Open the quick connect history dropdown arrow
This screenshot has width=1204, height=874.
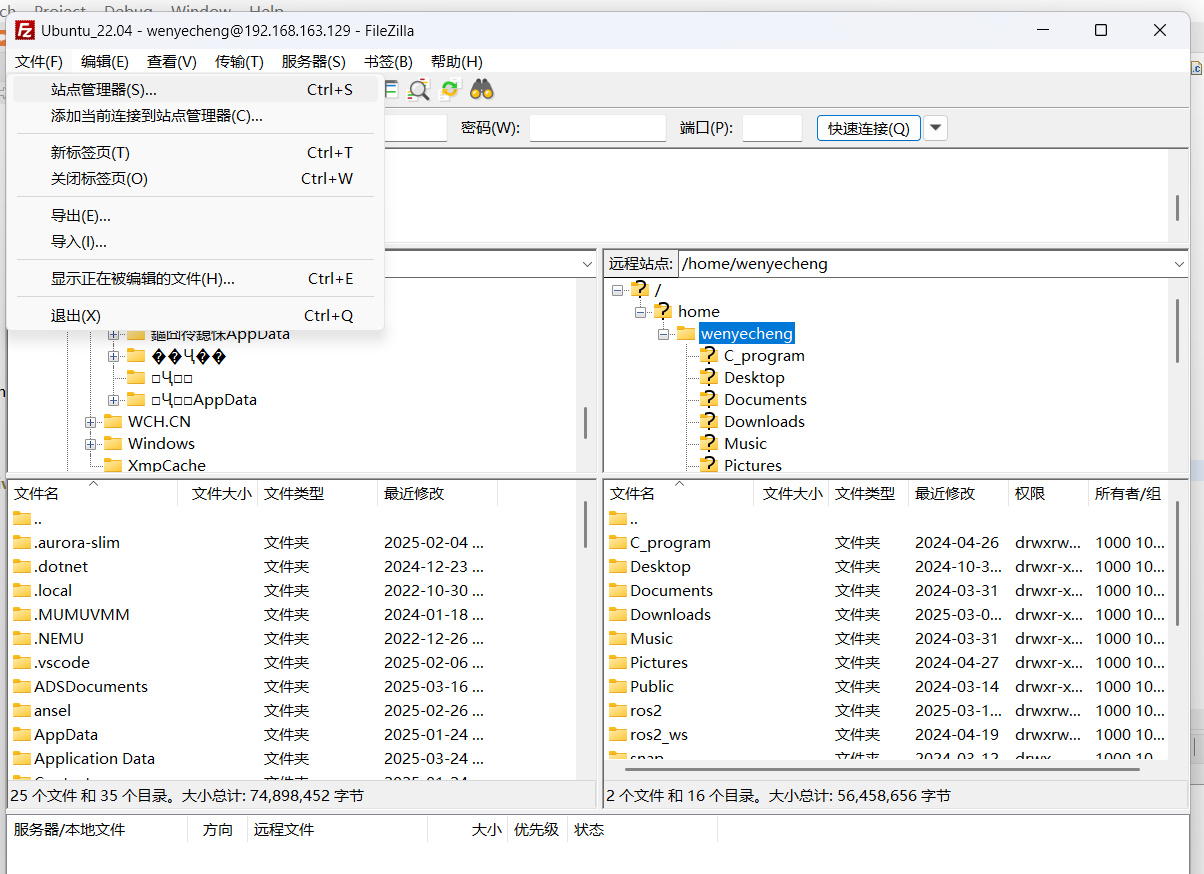(935, 128)
